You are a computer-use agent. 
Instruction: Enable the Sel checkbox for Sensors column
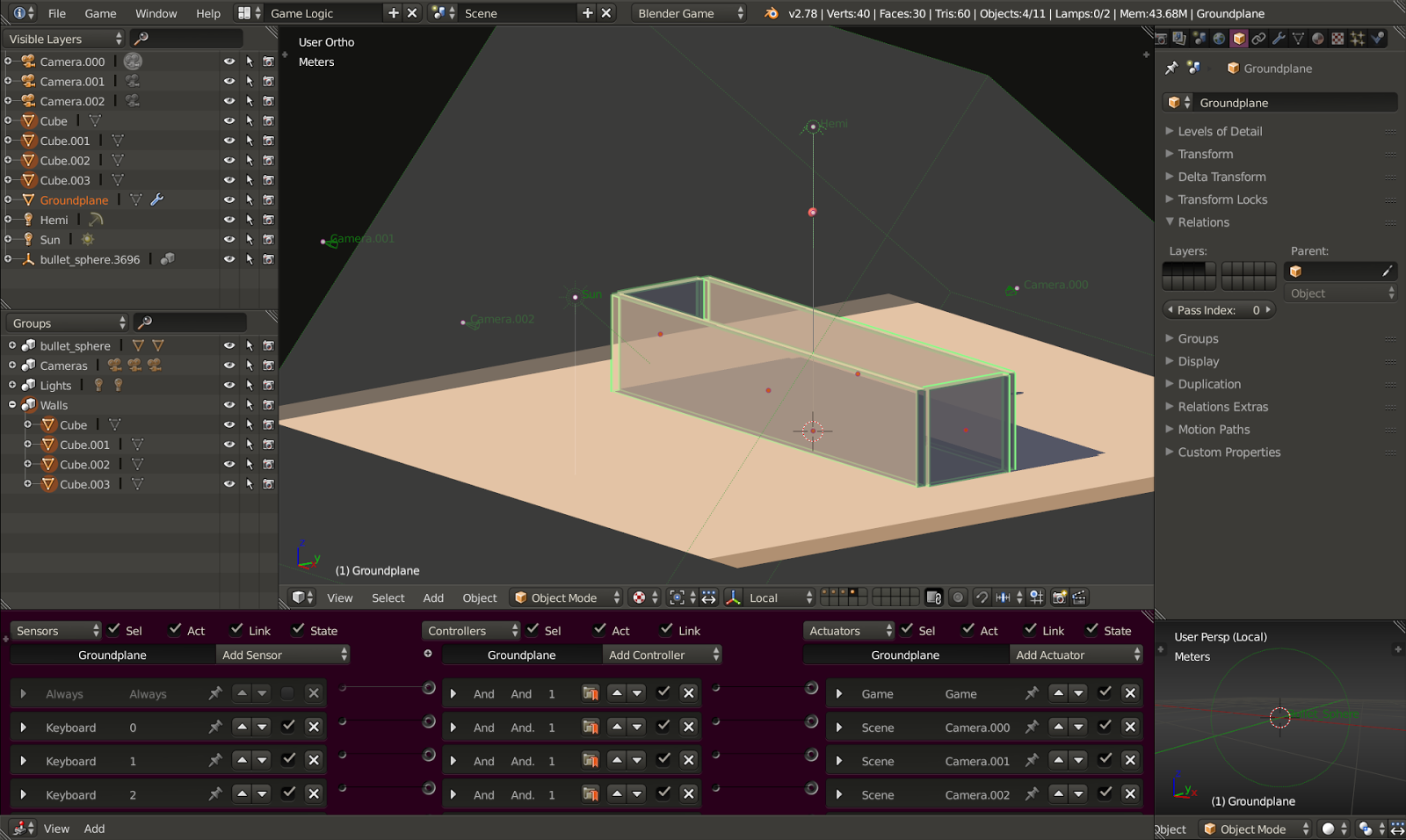pyautogui.click(x=113, y=629)
